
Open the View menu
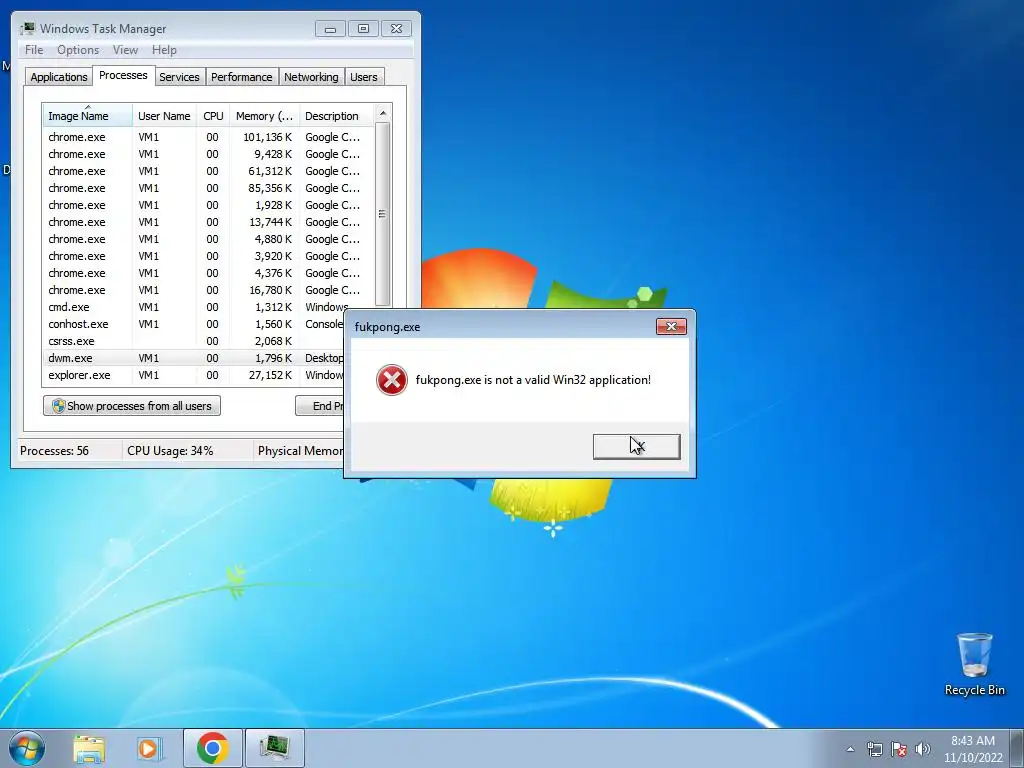click(125, 50)
